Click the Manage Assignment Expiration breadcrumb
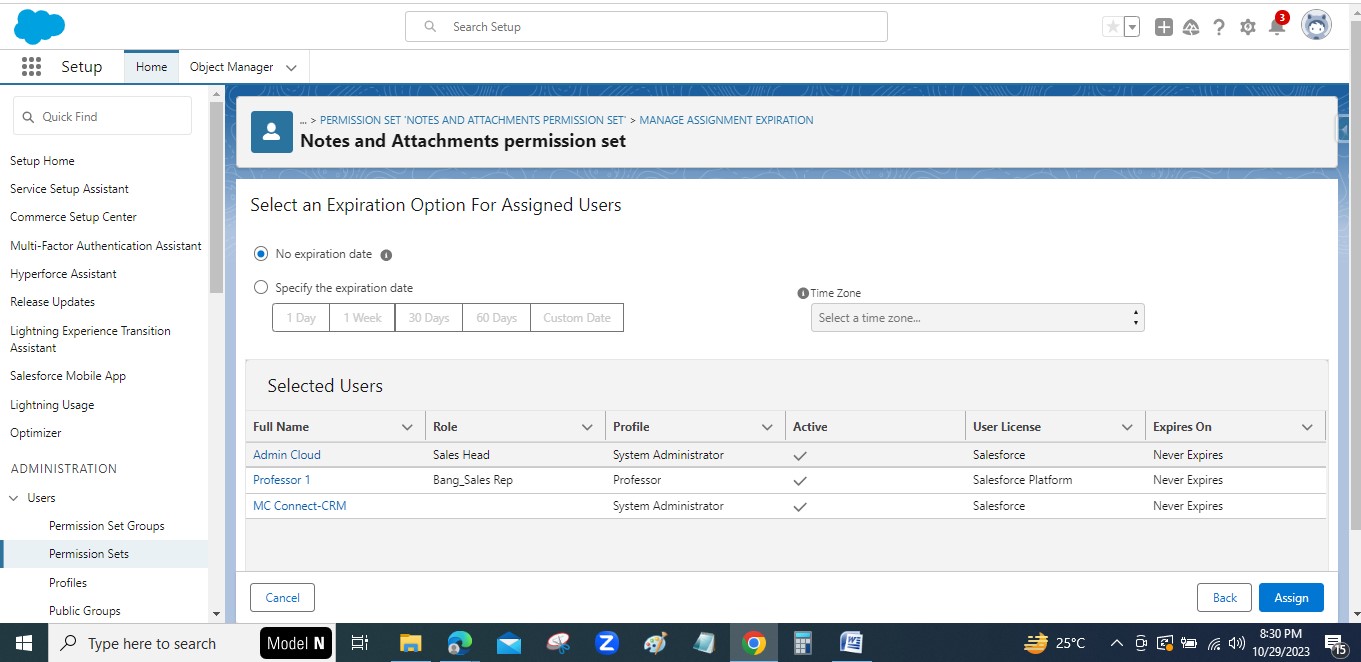This screenshot has height=662, width=1361. (x=726, y=120)
